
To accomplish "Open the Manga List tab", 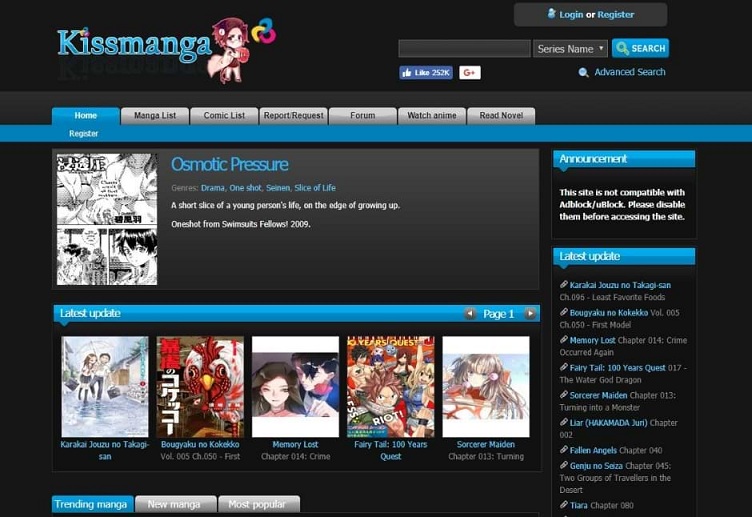I will pyautogui.click(x=155, y=116).
